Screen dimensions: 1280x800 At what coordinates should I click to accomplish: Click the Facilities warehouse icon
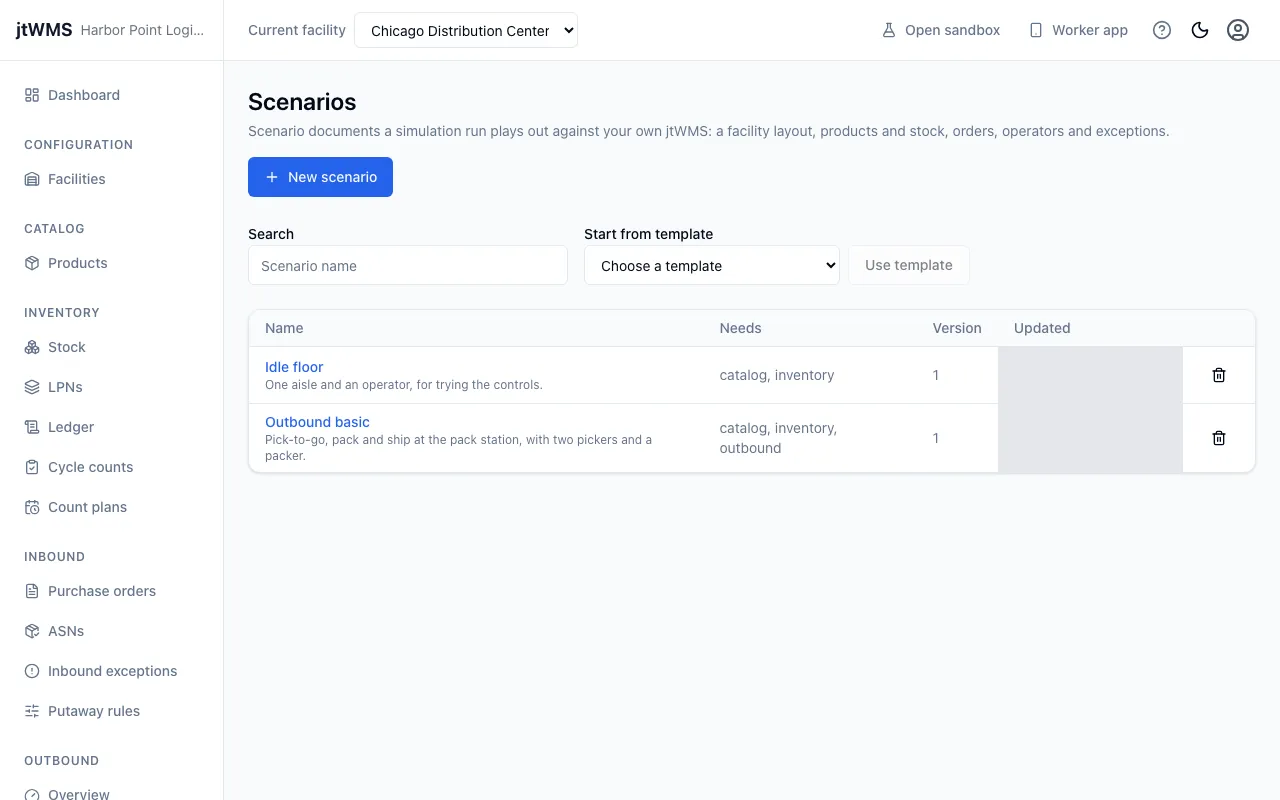click(32, 179)
